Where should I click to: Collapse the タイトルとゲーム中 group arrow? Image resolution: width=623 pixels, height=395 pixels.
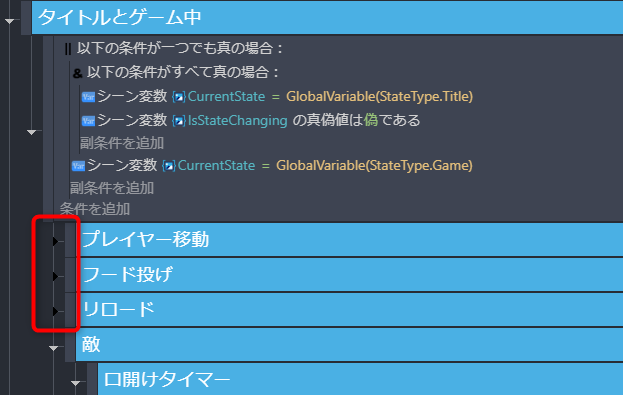[10, 21]
